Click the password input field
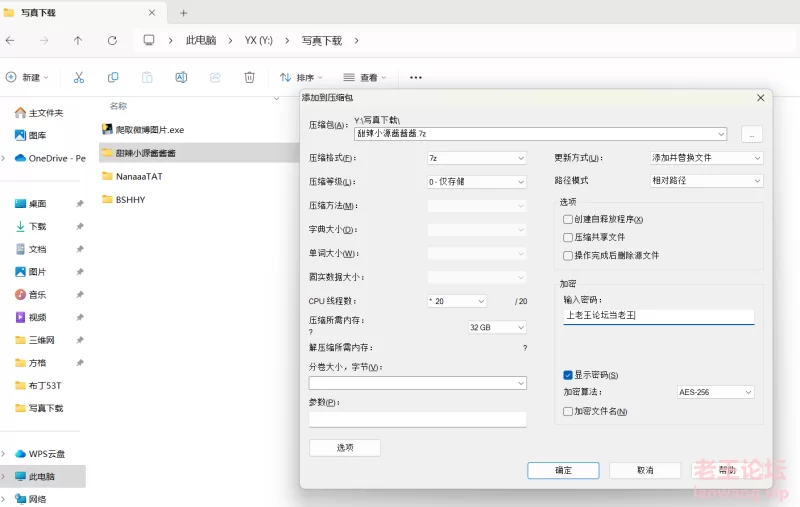This screenshot has width=800, height=507. point(658,316)
